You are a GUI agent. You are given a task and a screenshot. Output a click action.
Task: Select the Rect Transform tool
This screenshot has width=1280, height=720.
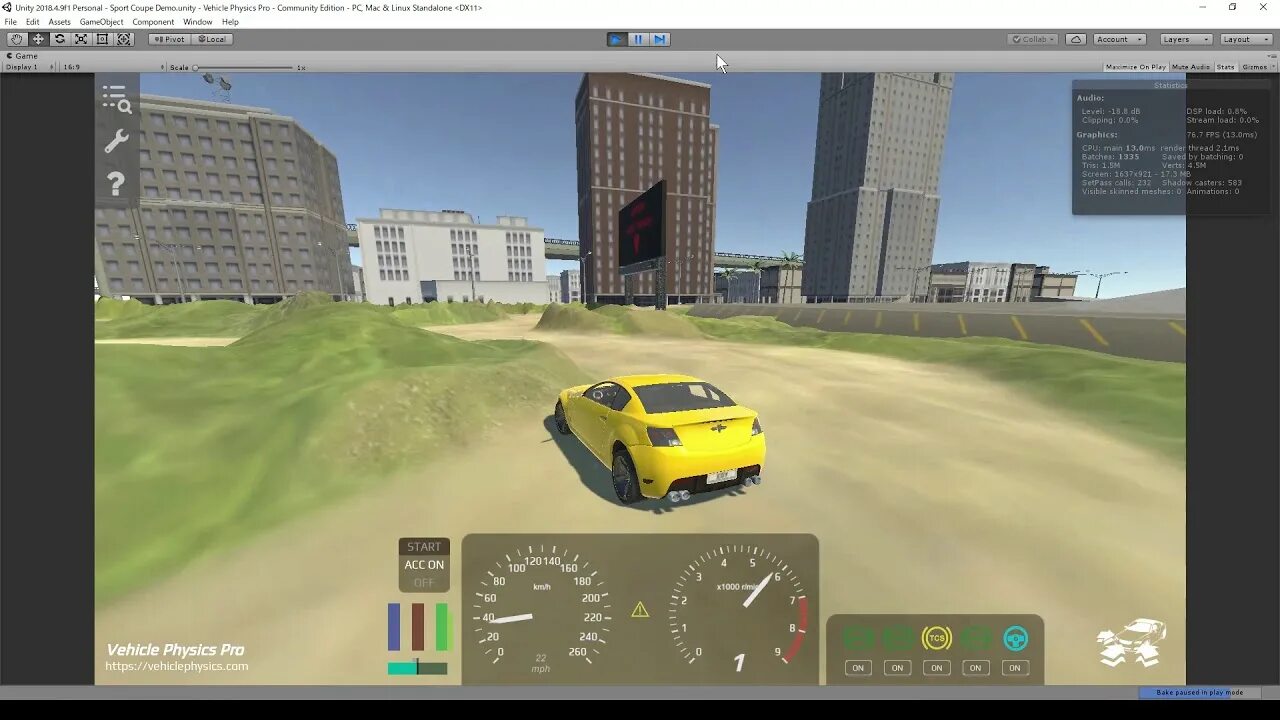point(102,39)
